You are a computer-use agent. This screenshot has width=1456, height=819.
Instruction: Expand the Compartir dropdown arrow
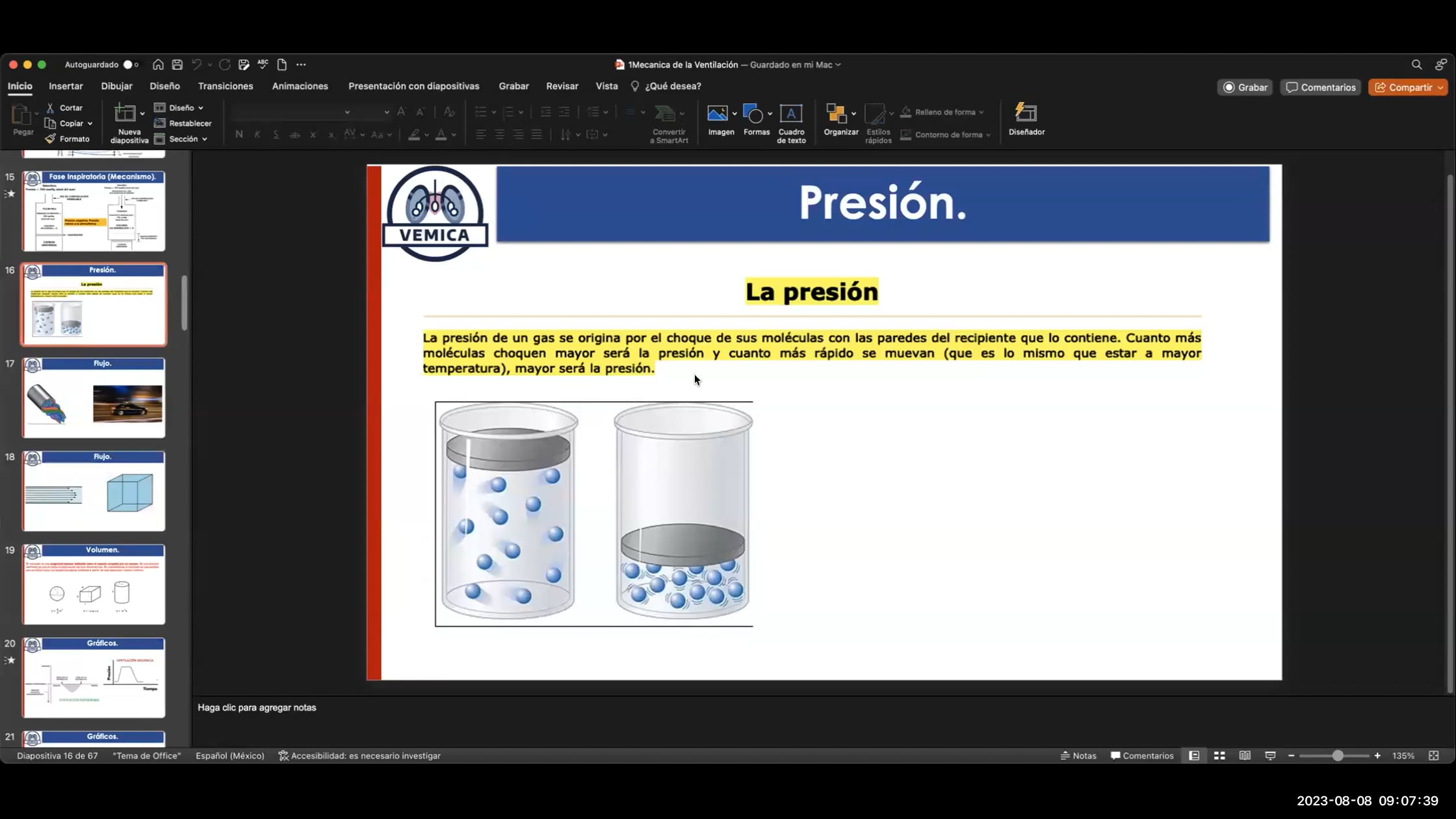coord(1440,87)
